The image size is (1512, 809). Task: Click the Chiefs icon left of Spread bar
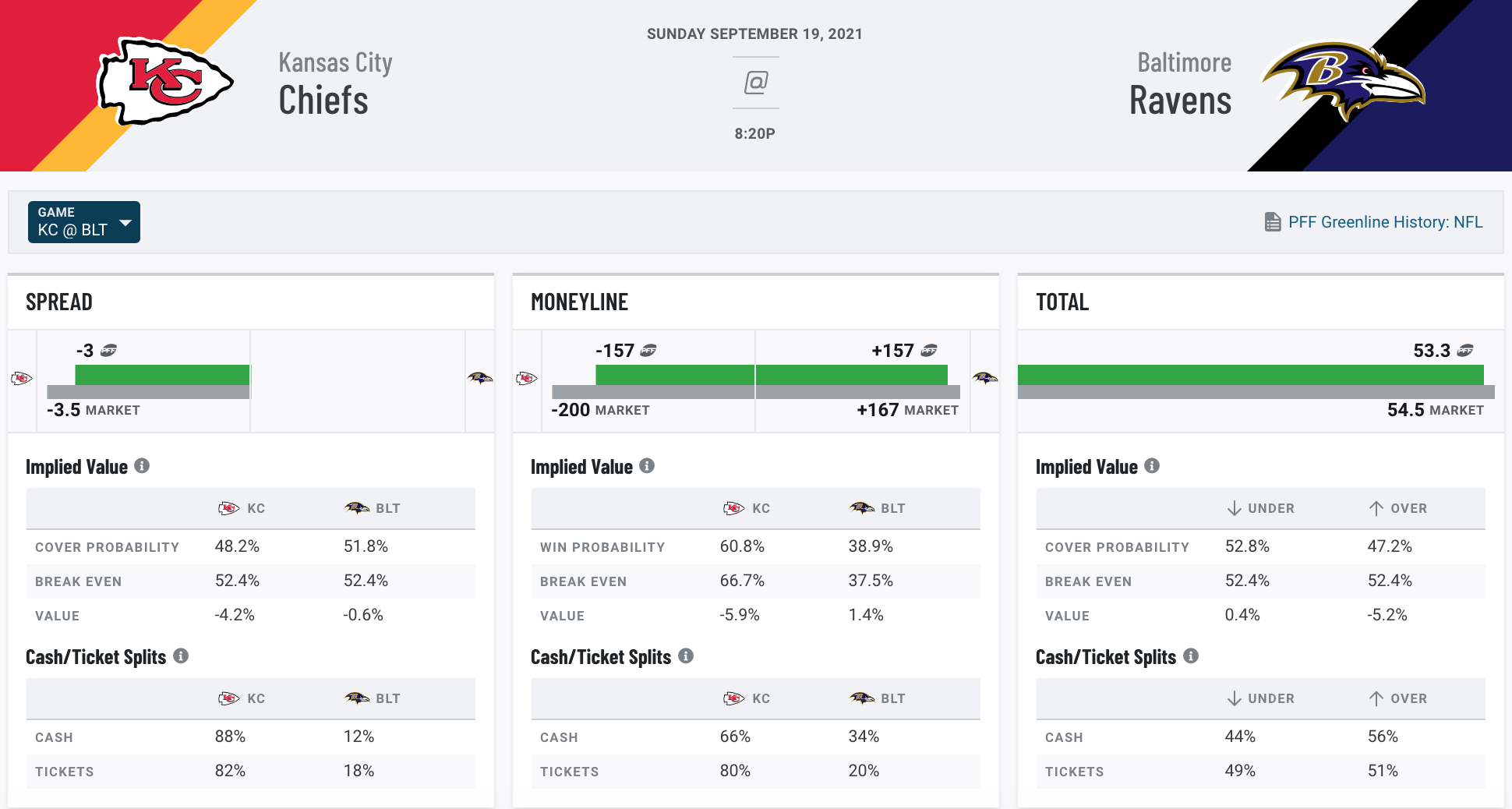(22, 378)
